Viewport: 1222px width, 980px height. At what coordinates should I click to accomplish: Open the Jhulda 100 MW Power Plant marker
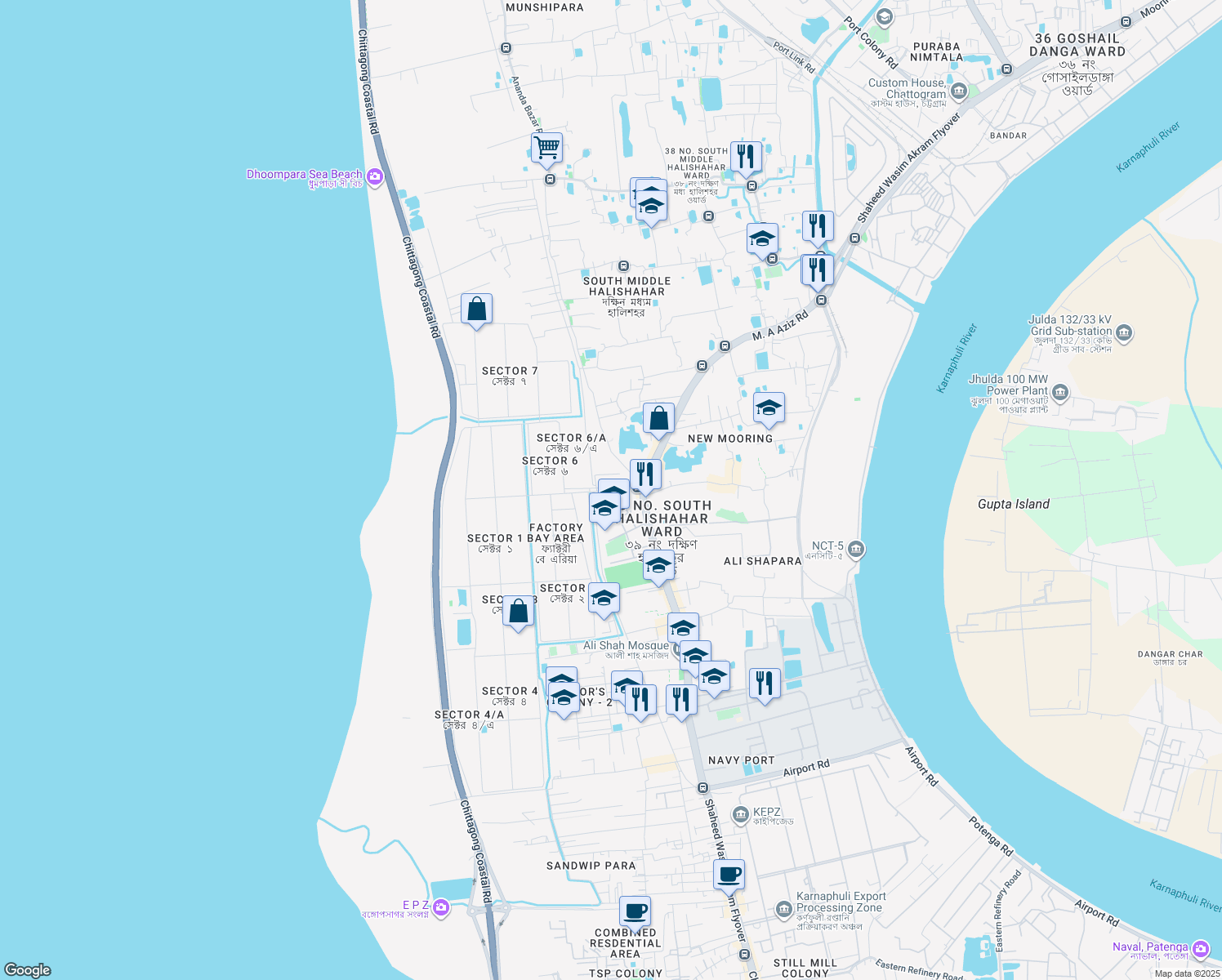1059,392
